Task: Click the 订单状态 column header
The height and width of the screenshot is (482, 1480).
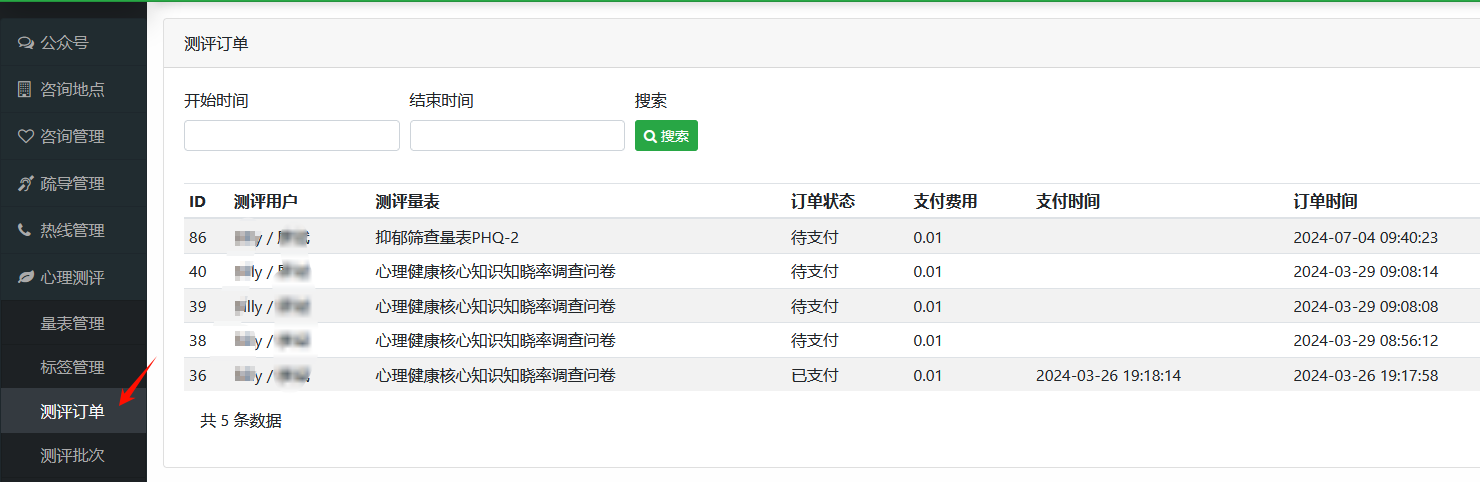Action: tap(823, 201)
